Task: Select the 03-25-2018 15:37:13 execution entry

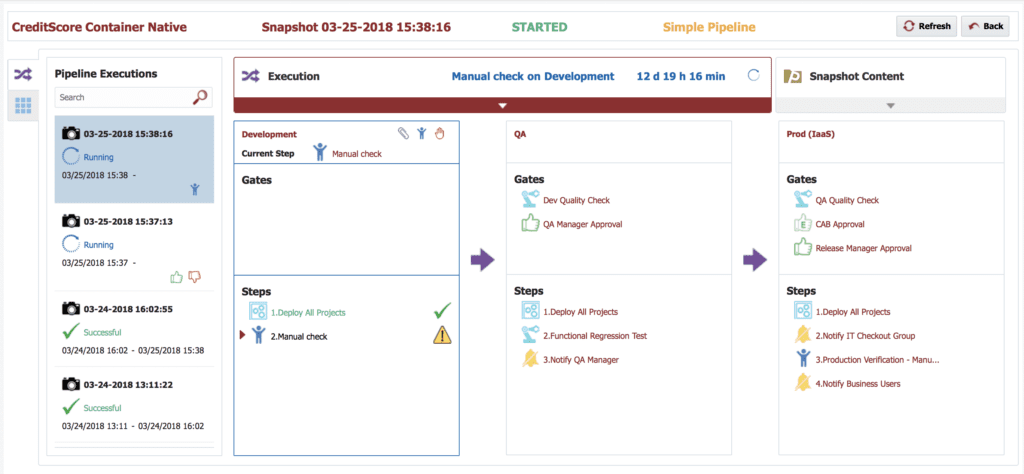Action: pyautogui.click(x=135, y=247)
